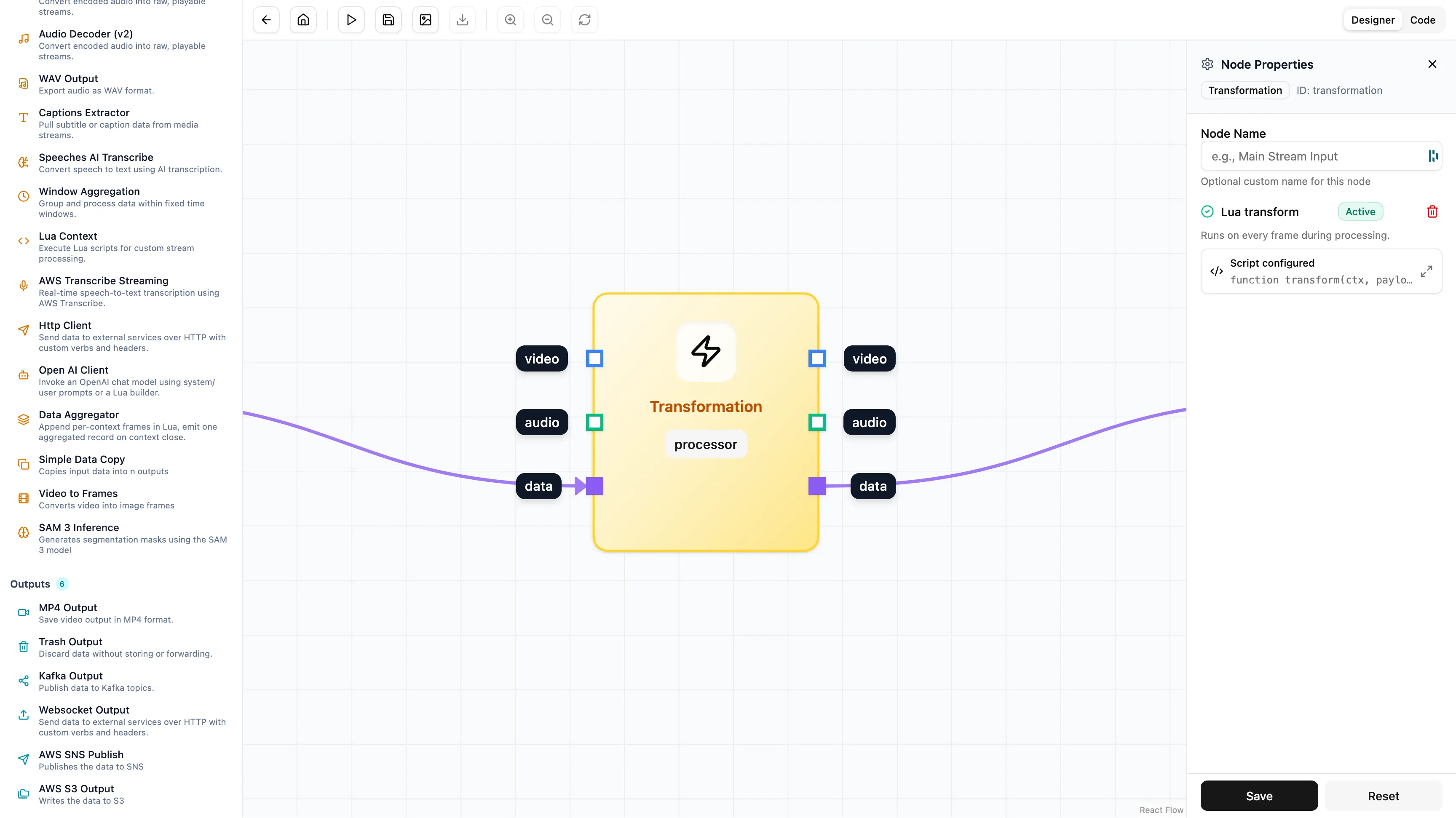Go home using the house icon

[x=303, y=19]
